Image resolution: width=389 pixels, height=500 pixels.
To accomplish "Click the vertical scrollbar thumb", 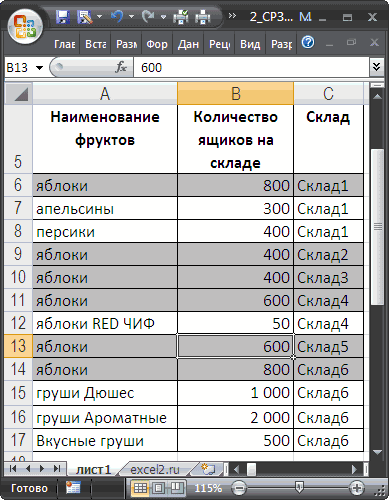I will coord(377,227).
